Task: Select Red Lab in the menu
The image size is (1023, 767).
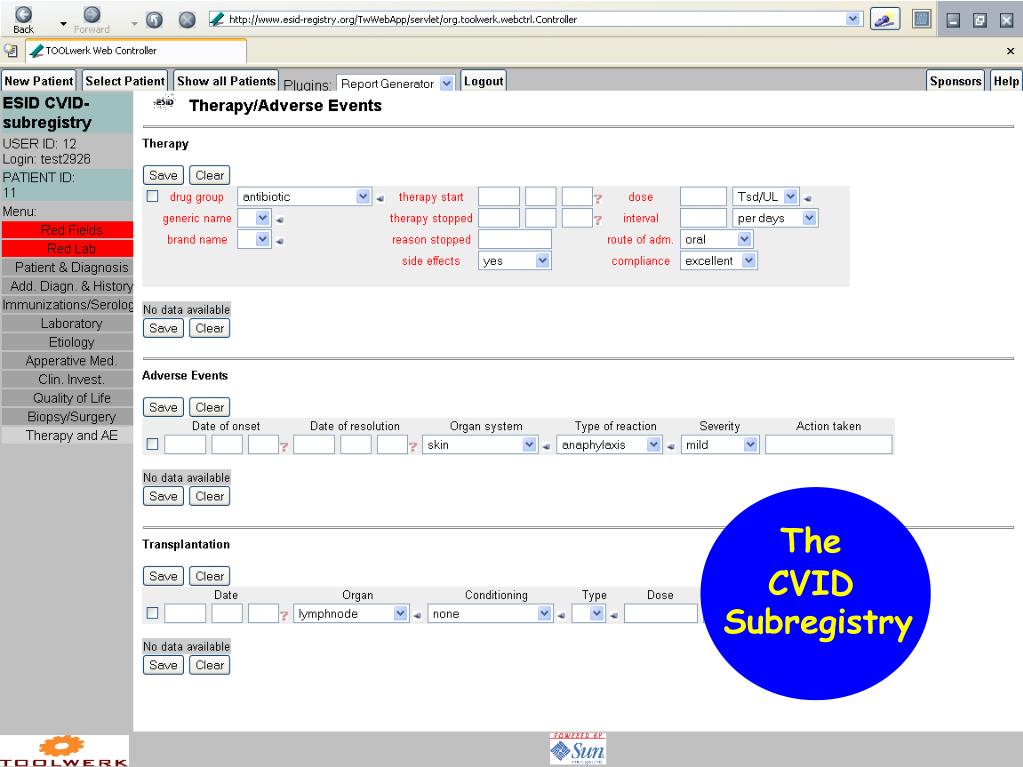Action: pos(68,248)
